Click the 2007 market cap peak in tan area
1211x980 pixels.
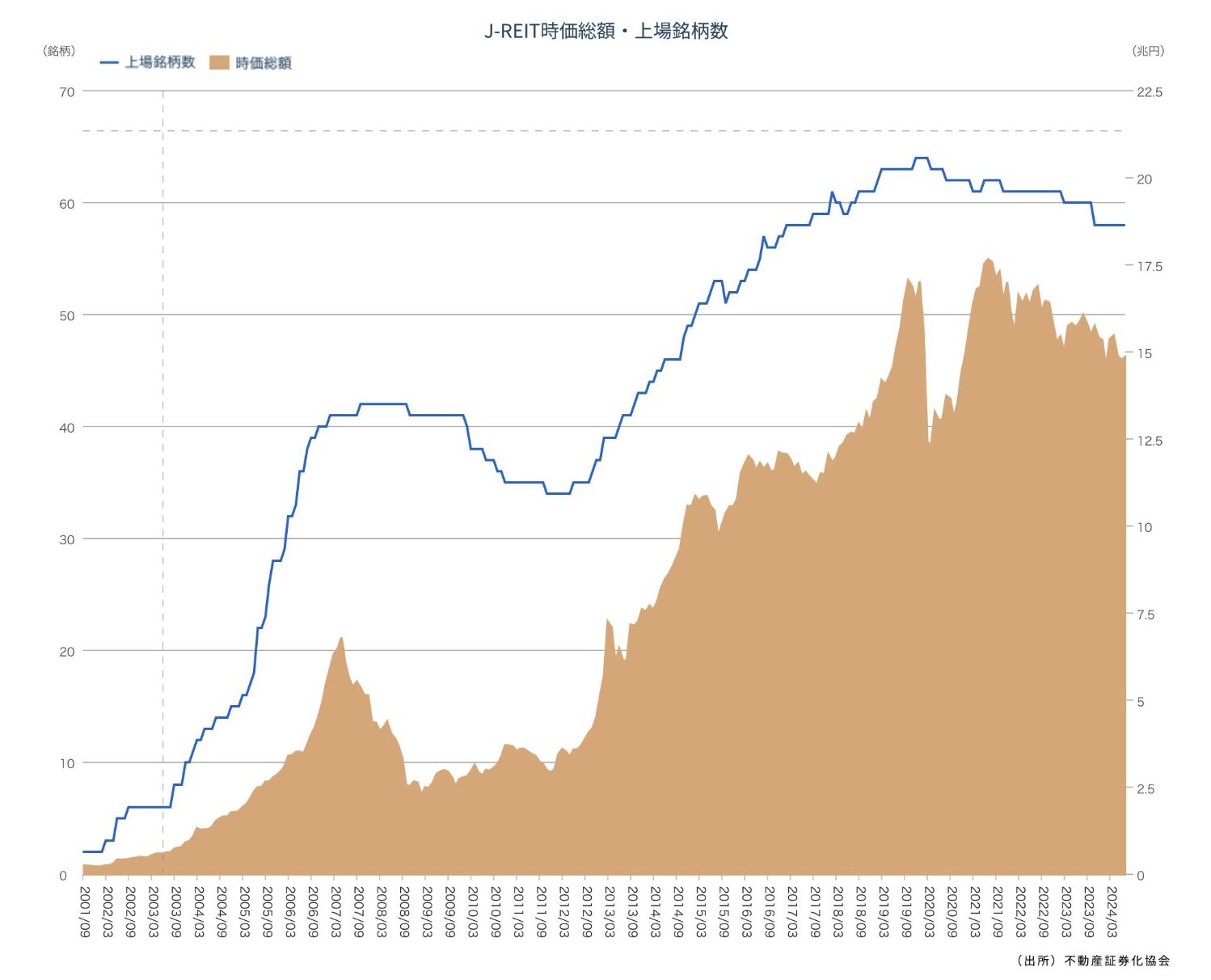341,639
